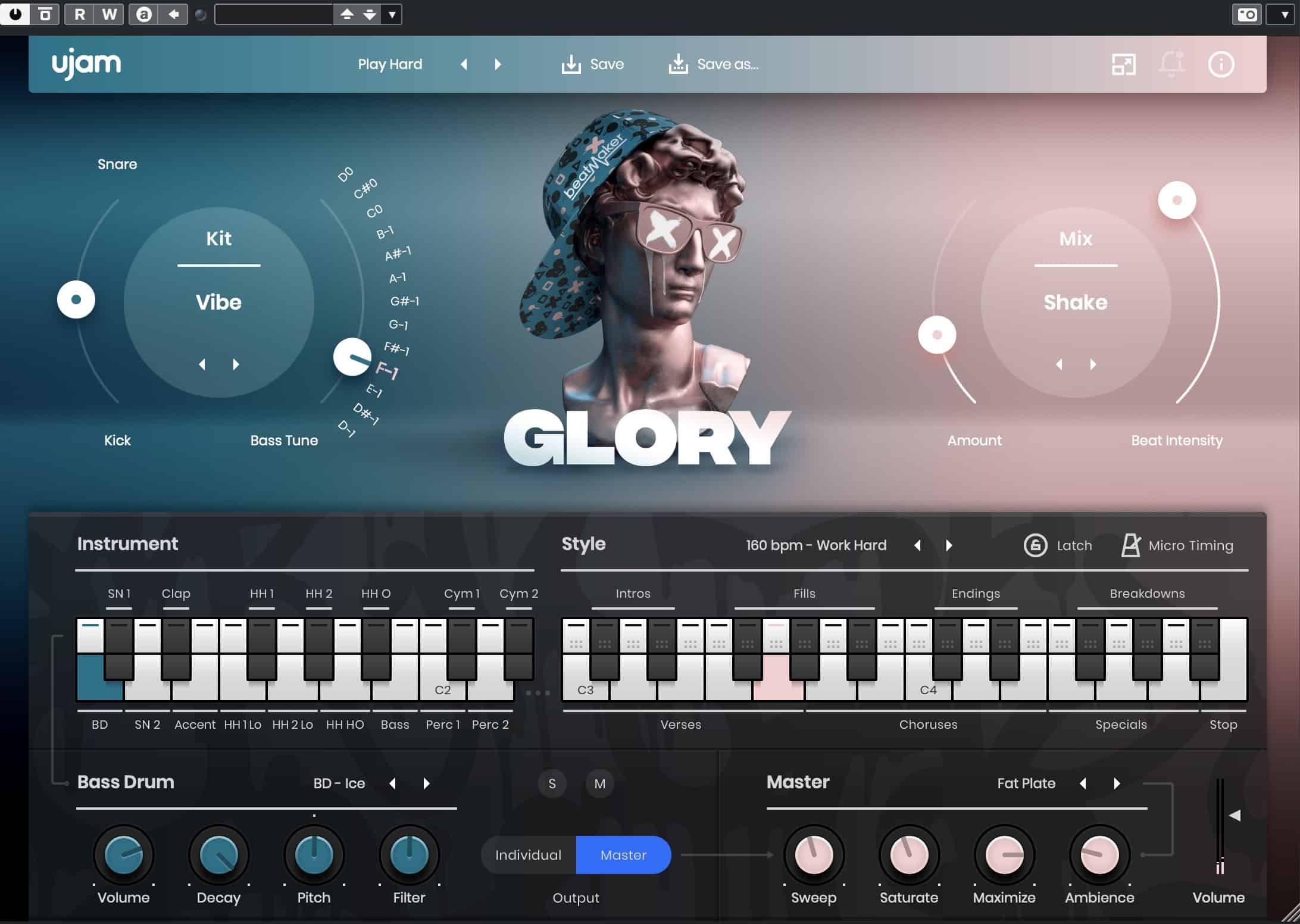
Task: Click the C#0 Bass Tune note label
Action: click(x=365, y=188)
